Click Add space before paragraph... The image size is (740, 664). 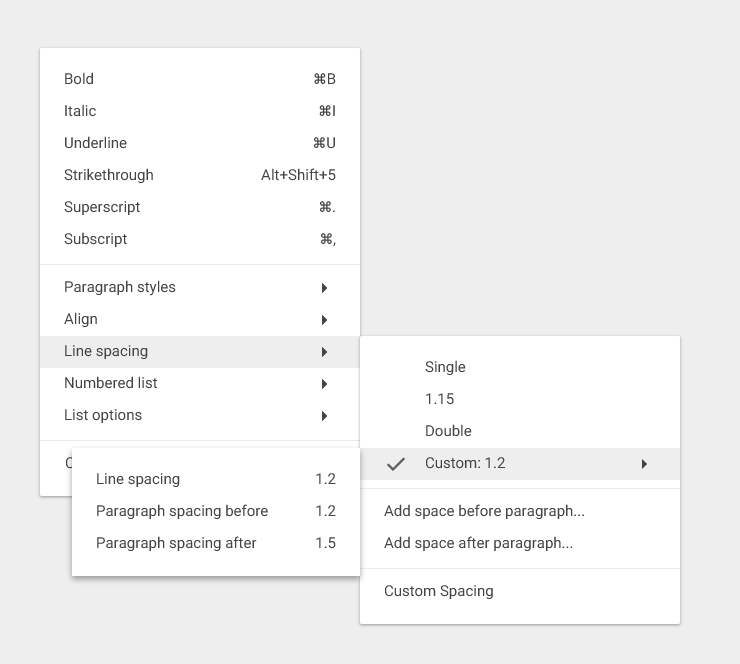coord(484,511)
